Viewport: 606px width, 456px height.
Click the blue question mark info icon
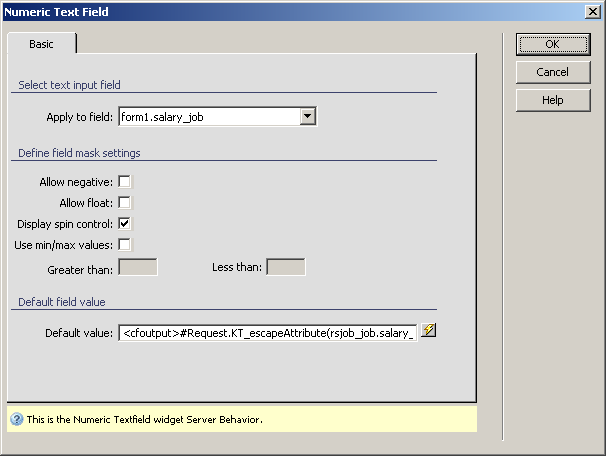click(16, 420)
